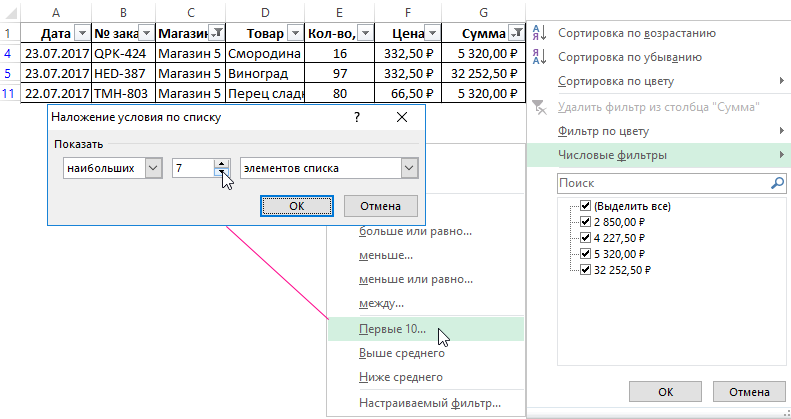
Task: Click Отмена in the top-10 dialog
Action: click(380, 206)
